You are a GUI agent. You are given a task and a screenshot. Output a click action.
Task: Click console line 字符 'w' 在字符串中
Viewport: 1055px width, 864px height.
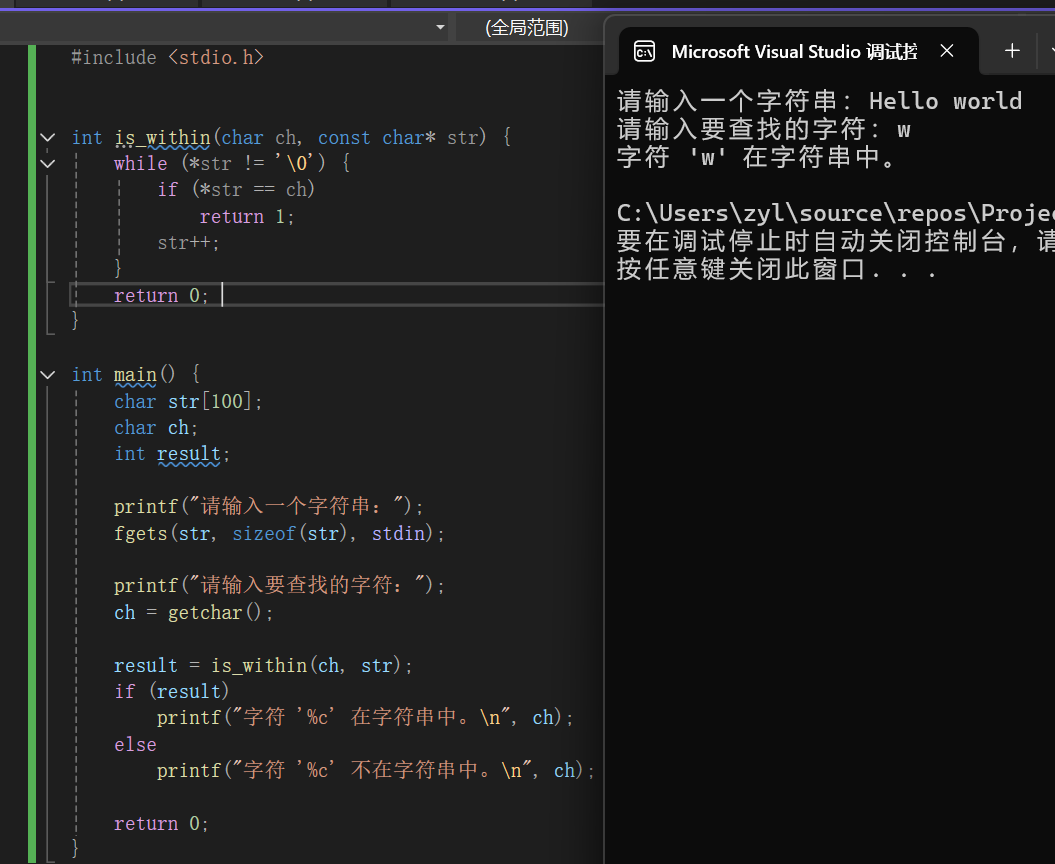(x=756, y=157)
